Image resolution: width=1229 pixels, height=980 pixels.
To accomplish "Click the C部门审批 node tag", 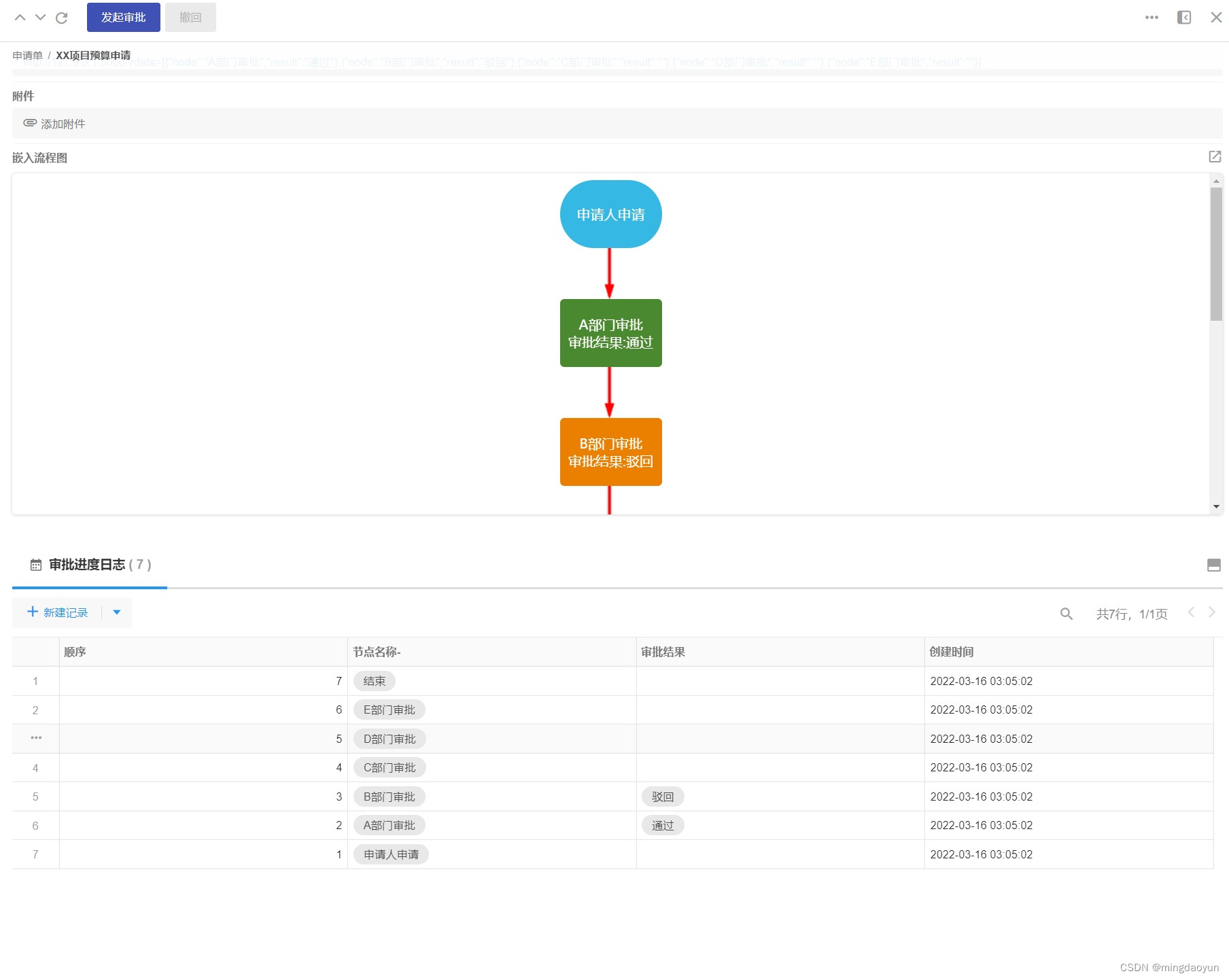I will tap(390, 767).
